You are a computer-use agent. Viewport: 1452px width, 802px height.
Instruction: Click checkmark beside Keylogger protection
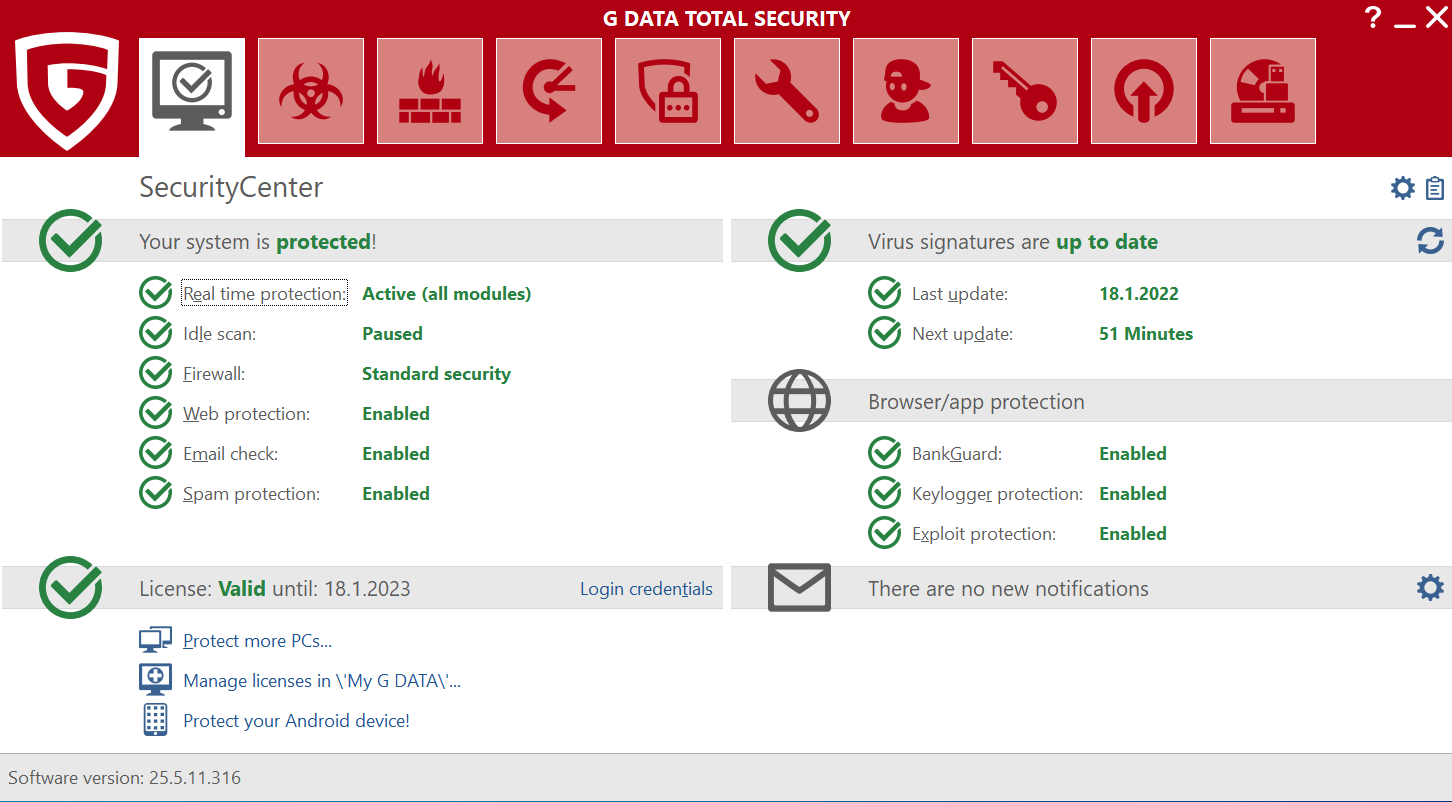pyautogui.click(x=885, y=493)
